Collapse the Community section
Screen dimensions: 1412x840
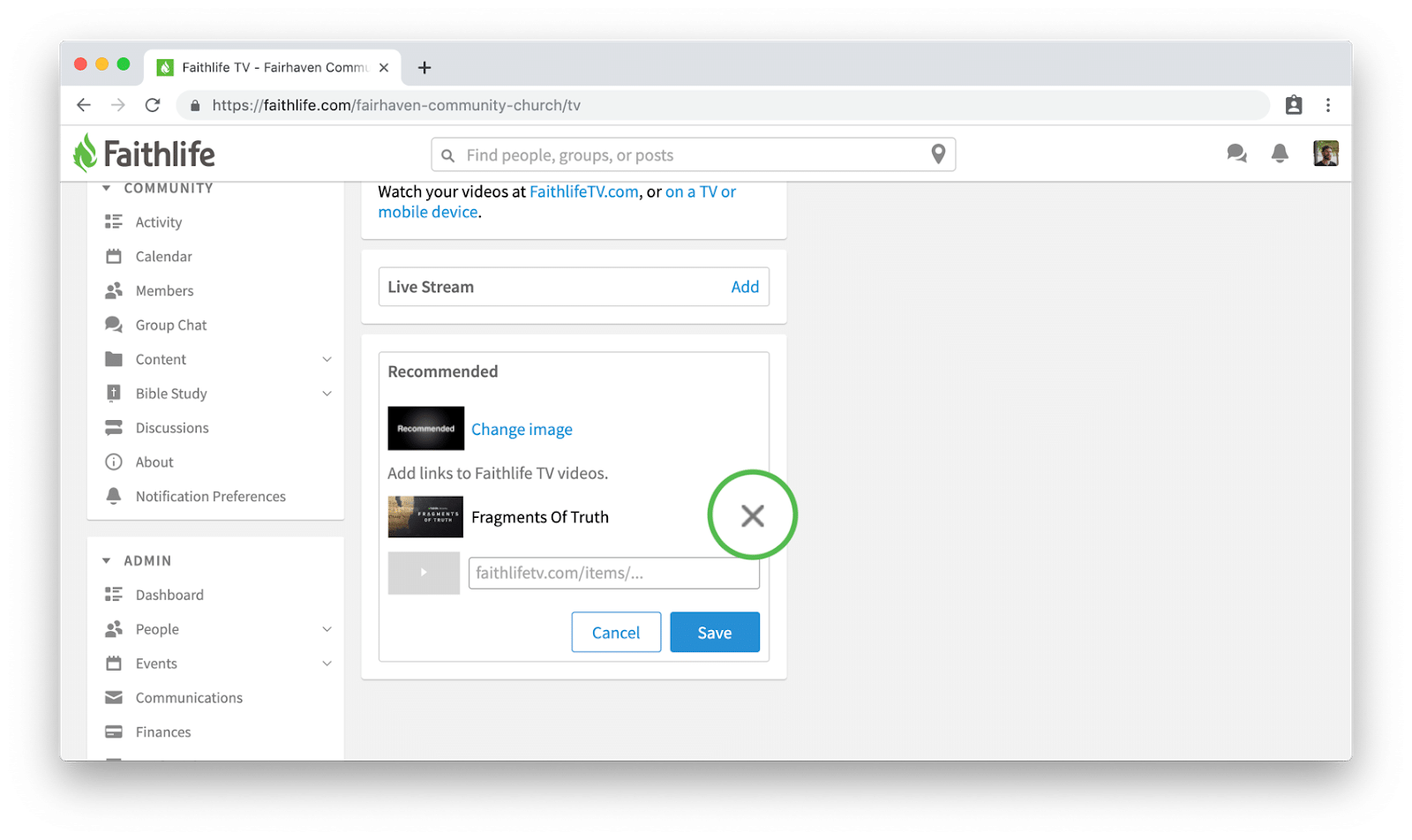tap(106, 188)
